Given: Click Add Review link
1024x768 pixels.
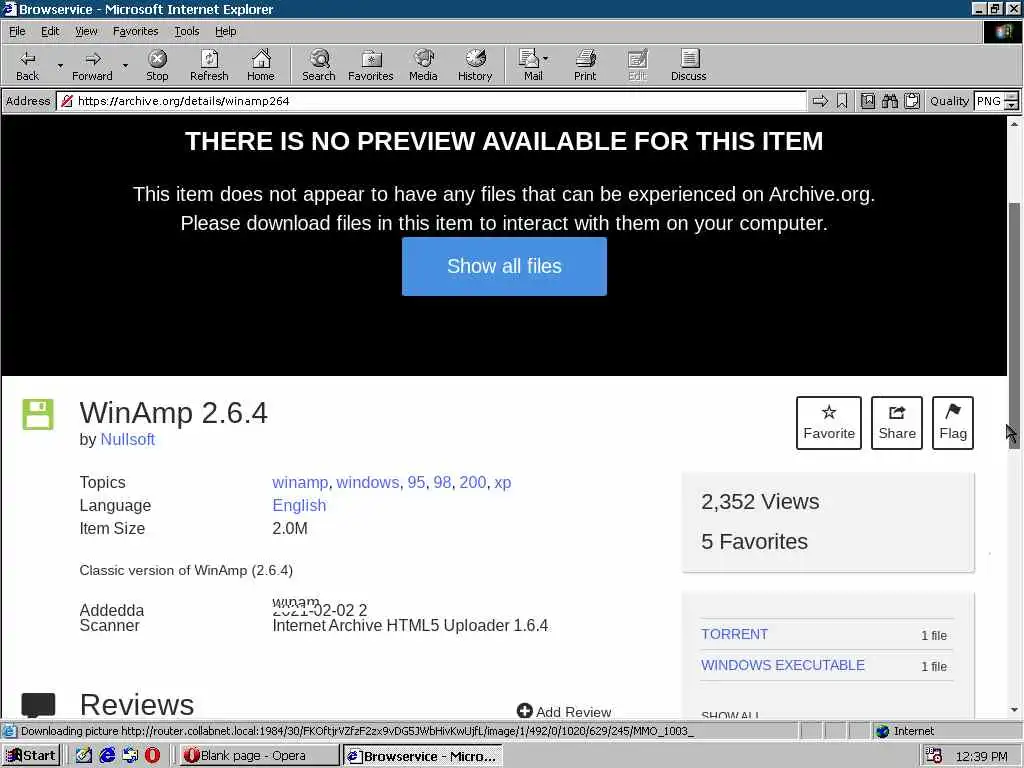Looking at the screenshot, I should 564,711.
